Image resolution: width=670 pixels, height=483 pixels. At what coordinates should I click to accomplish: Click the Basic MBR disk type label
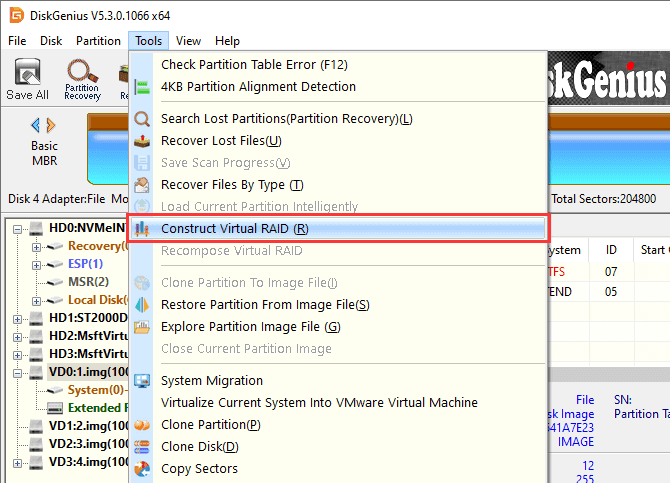[x=44, y=153]
